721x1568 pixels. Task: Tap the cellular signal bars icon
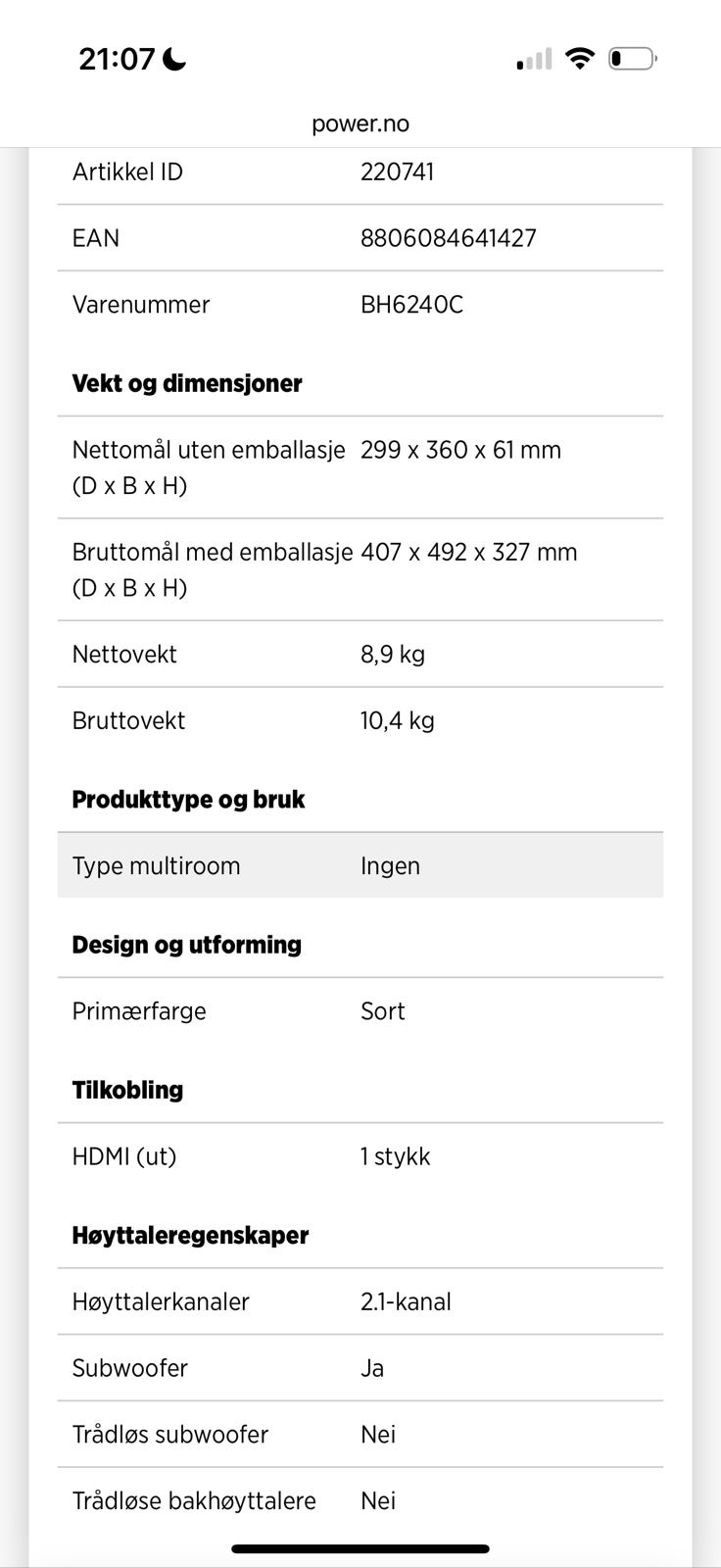click(535, 60)
